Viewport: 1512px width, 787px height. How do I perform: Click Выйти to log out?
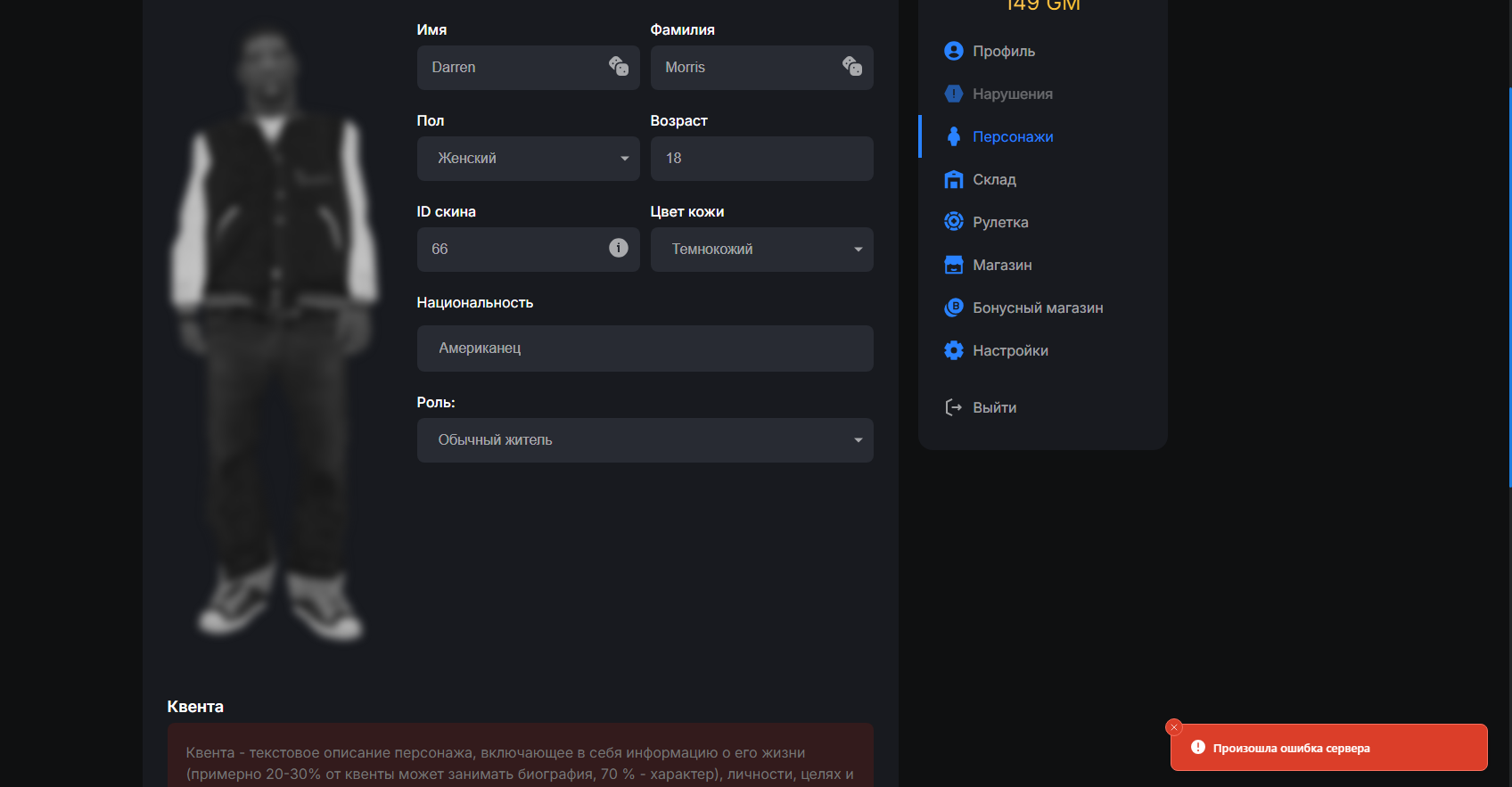pos(993,407)
